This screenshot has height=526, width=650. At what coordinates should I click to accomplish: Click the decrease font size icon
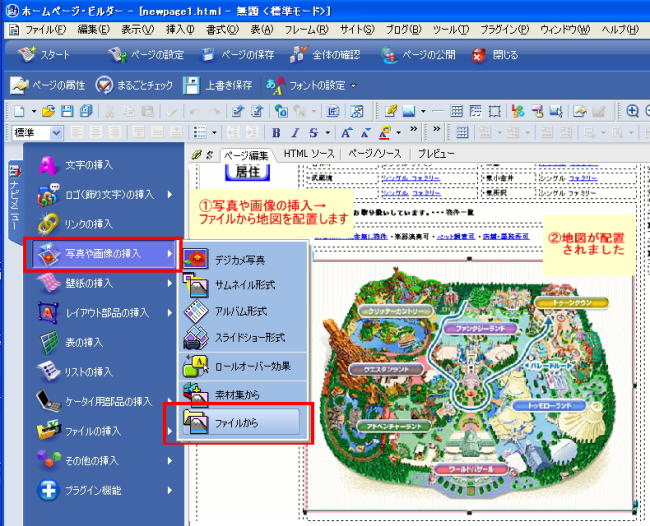click(365, 133)
